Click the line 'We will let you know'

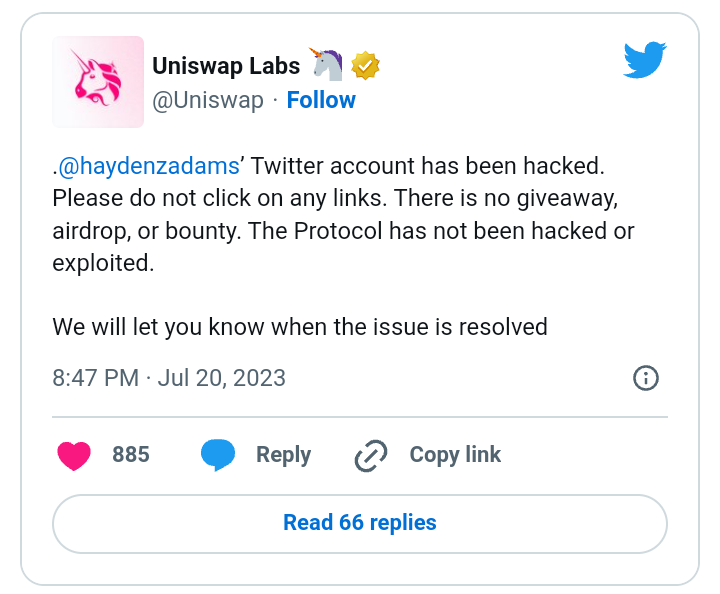click(300, 327)
